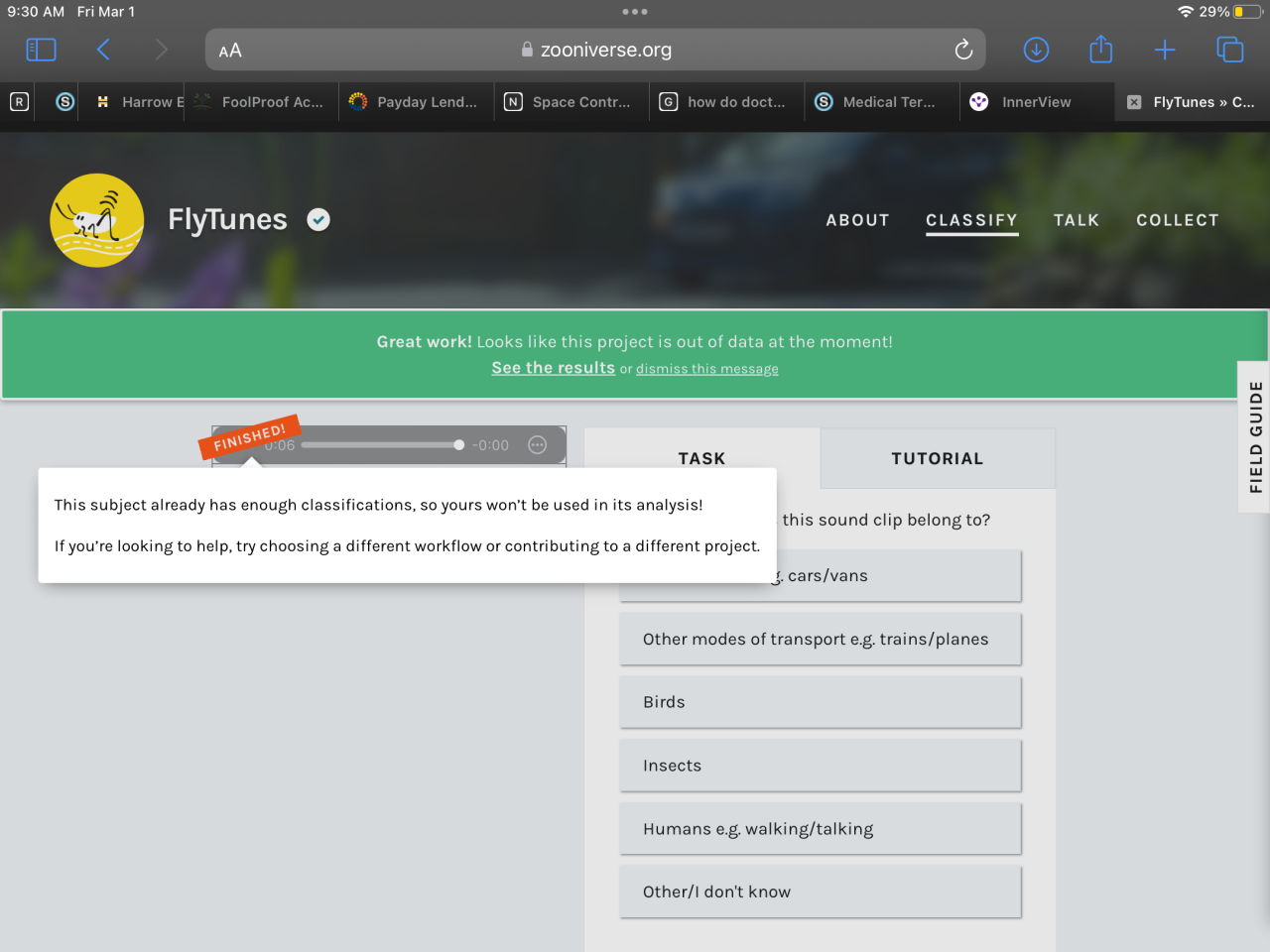Switch to the FoolProof Ac... tab
Viewport: 1270px width, 952px height.
[x=260, y=101]
